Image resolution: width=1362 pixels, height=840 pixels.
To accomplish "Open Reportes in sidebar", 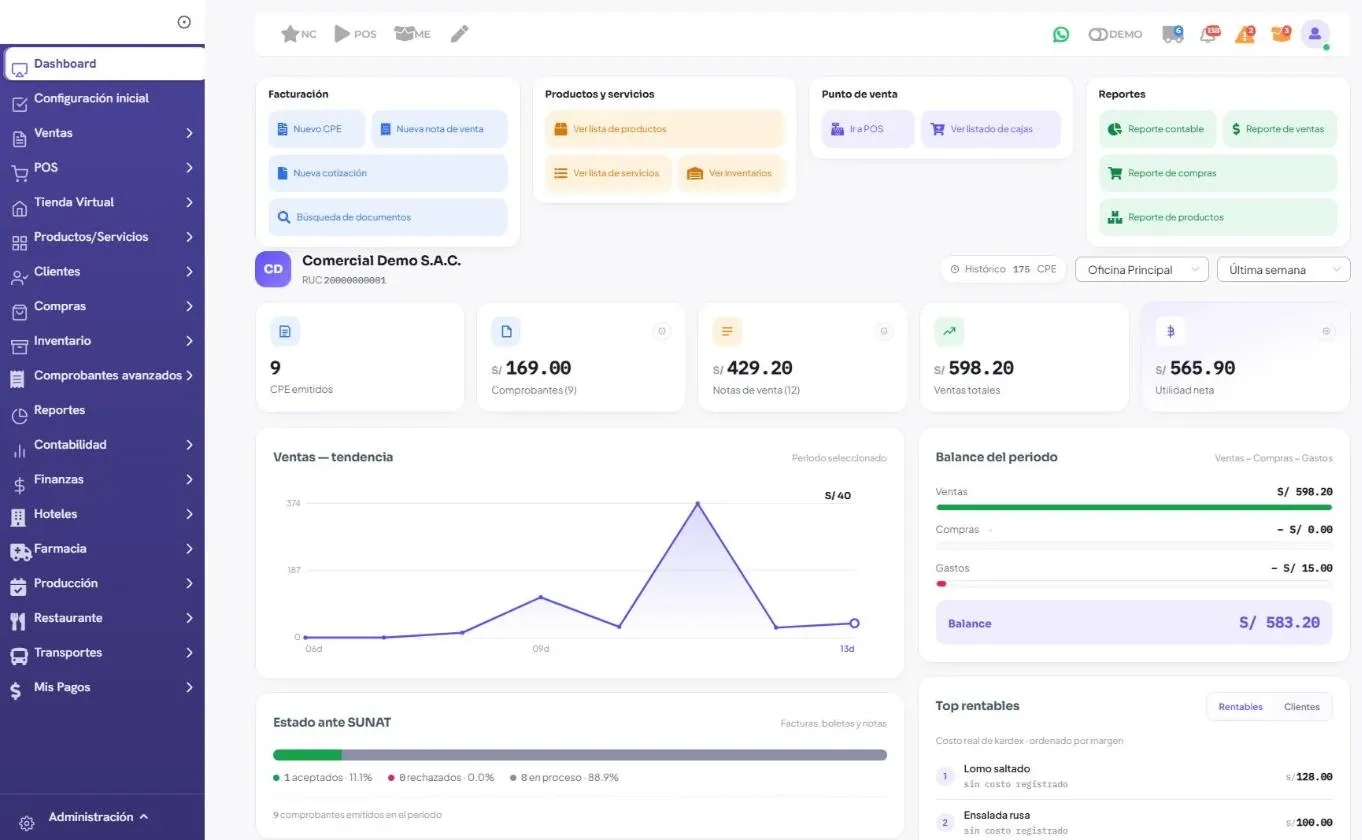I will point(102,410).
